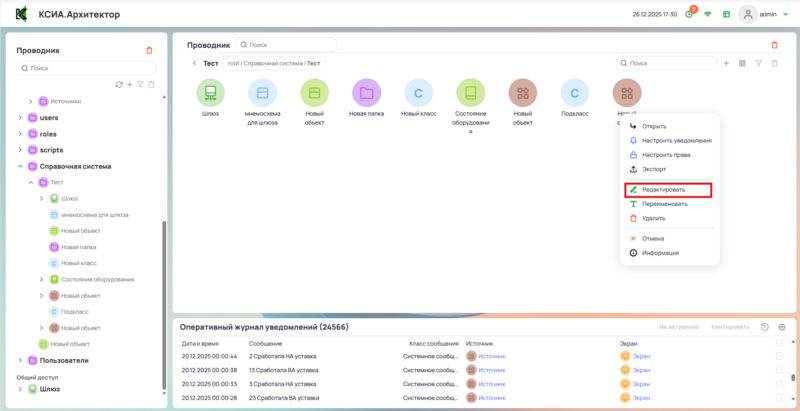Open the Шлюз icon in the main panel
The image size is (800, 411).
coord(210,94)
